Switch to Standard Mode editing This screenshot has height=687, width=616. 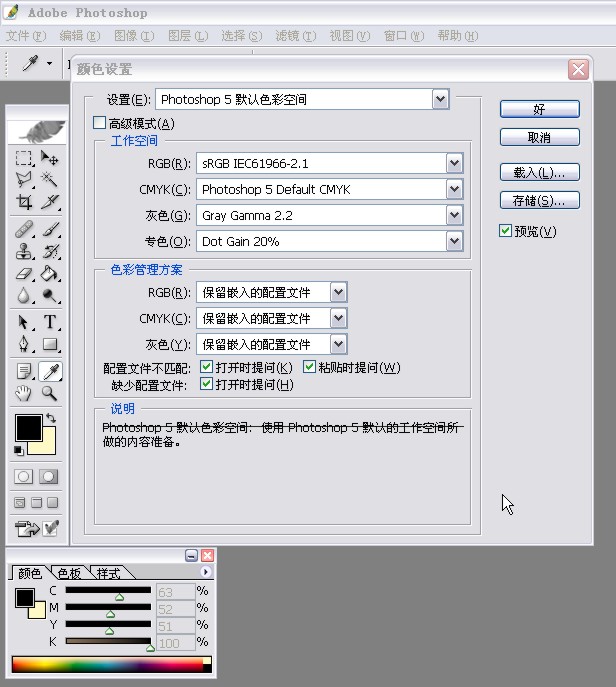pyautogui.click(x=24, y=476)
